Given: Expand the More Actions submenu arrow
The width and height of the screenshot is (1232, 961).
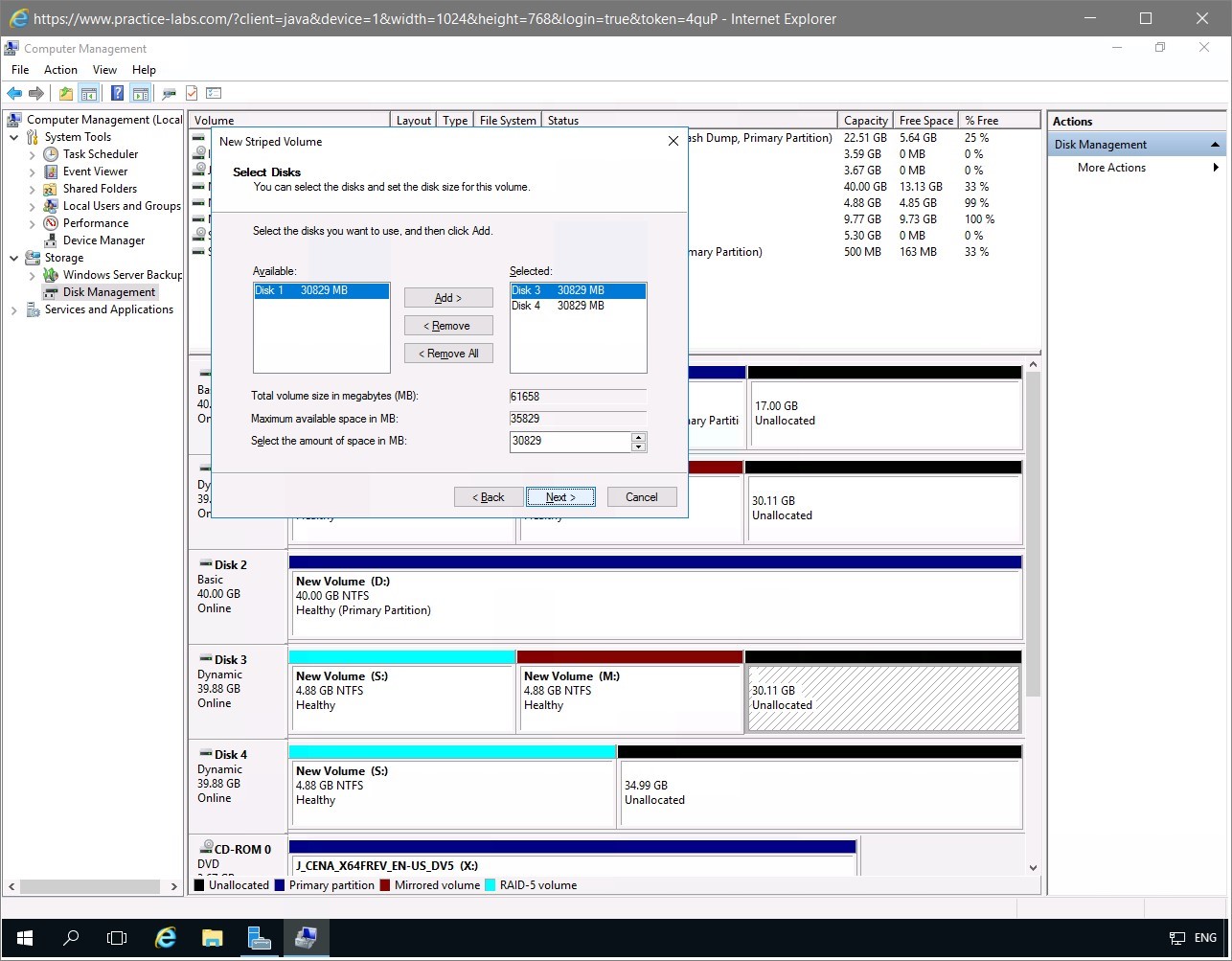Looking at the screenshot, I should click(x=1216, y=168).
